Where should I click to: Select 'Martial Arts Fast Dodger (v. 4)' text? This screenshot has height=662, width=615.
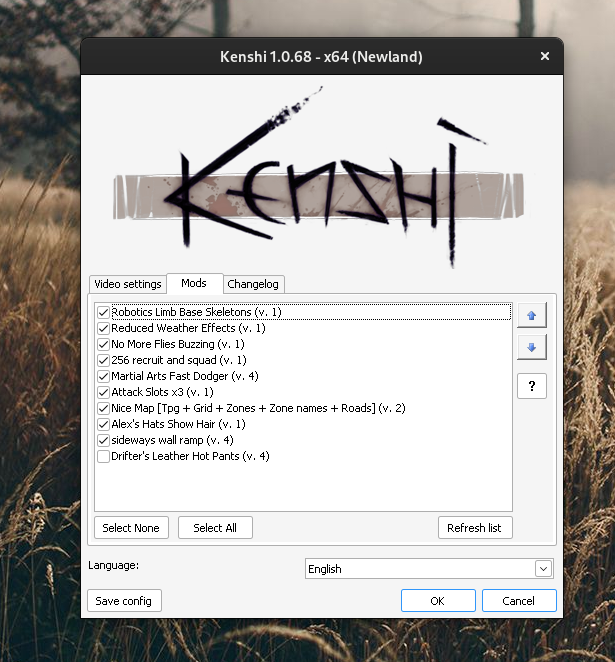pyautogui.click(x=185, y=376)
